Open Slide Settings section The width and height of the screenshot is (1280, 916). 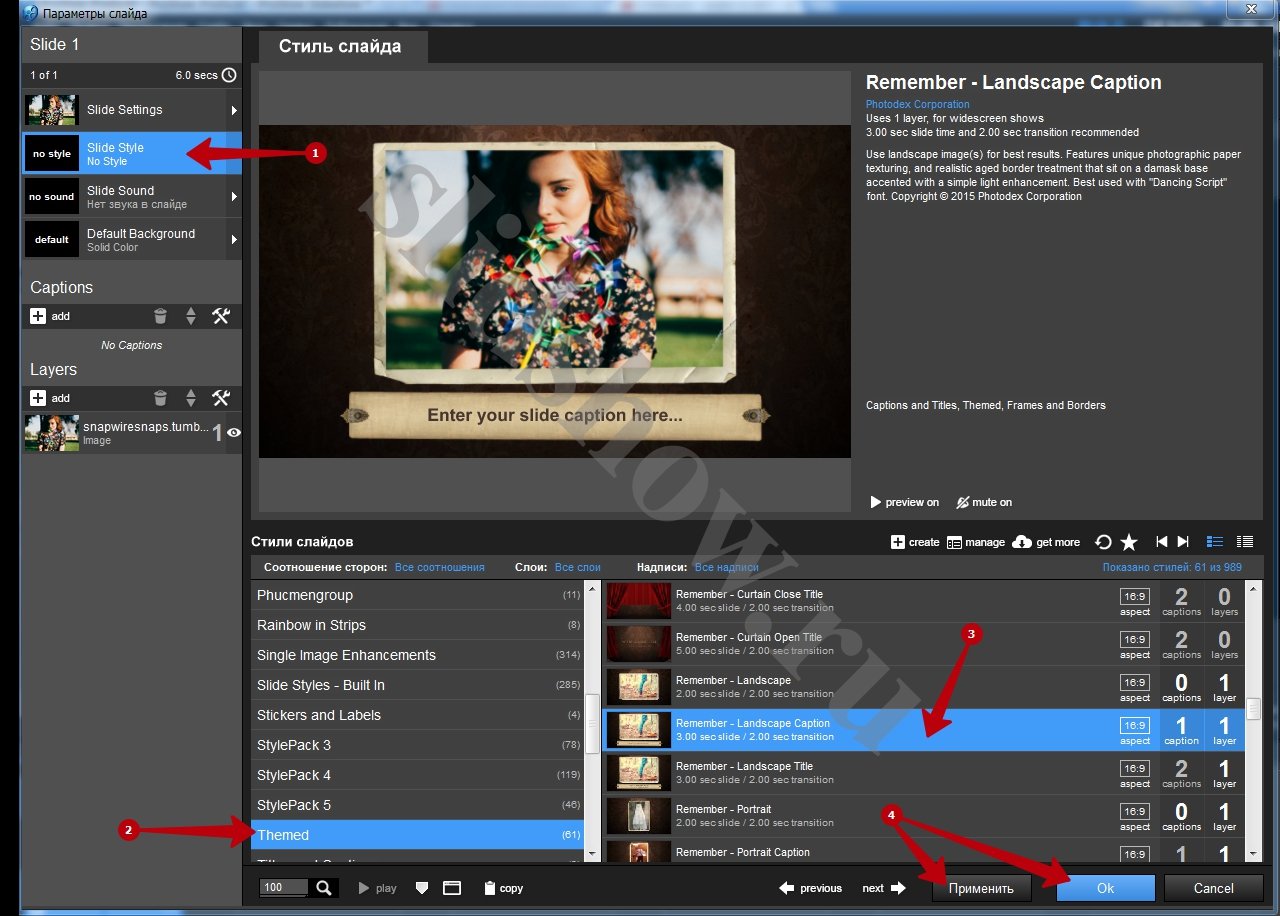pos(132,110)
